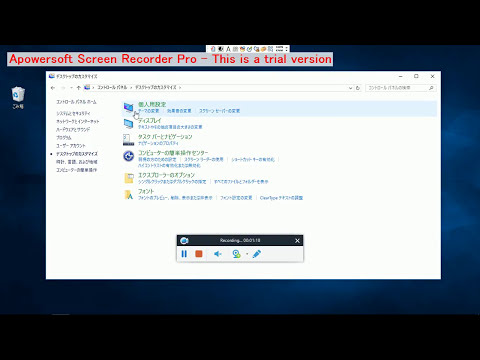Click ナビゲーションのプロパティ link
Screen dimensions: 480x360
[158, 143]
